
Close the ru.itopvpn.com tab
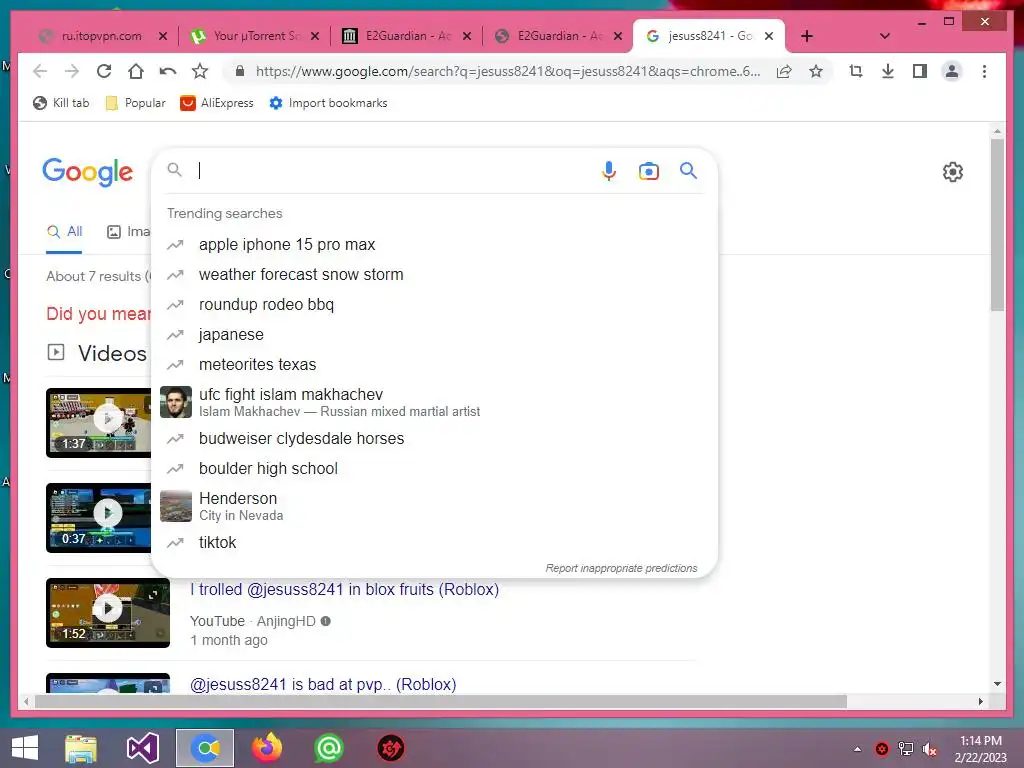click(163, 36)
